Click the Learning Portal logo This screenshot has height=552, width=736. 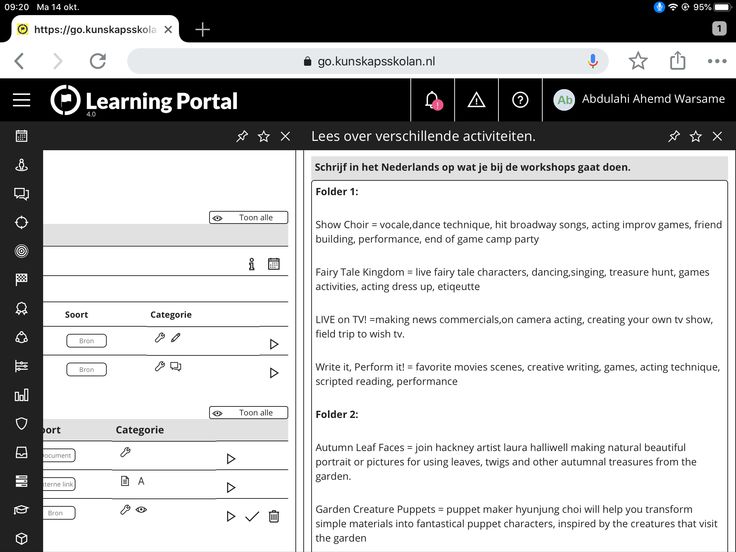click(x=144, y=100)
